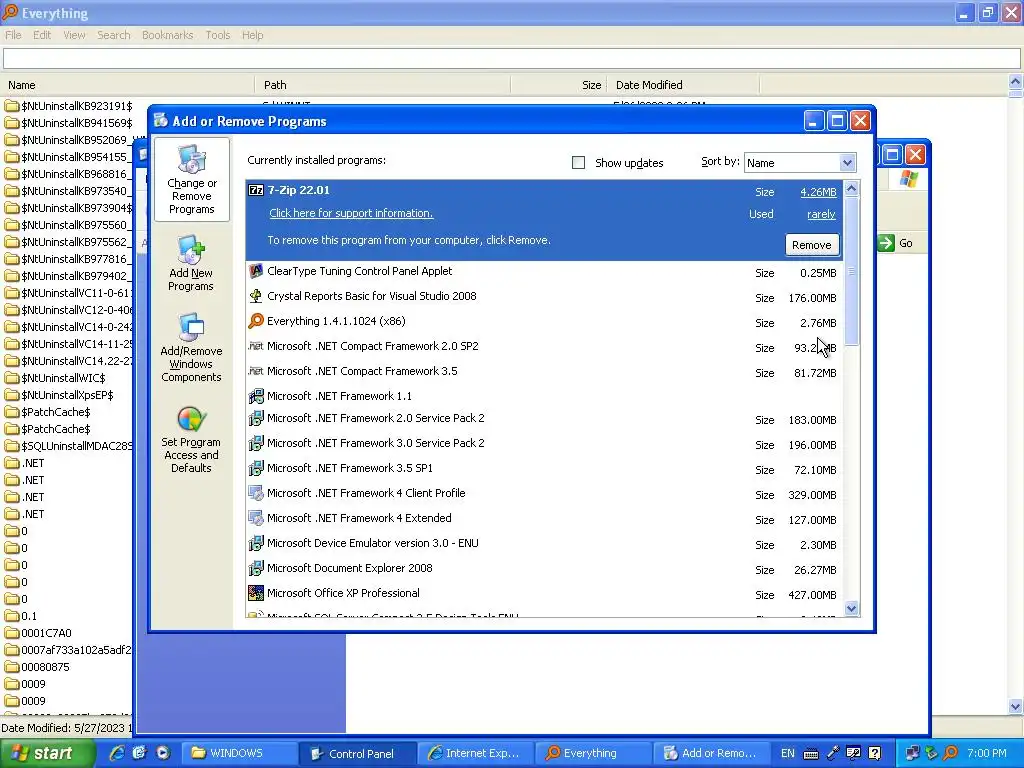
Task: Click the Everything window title bar icon
Action: (x=10, y=12)
